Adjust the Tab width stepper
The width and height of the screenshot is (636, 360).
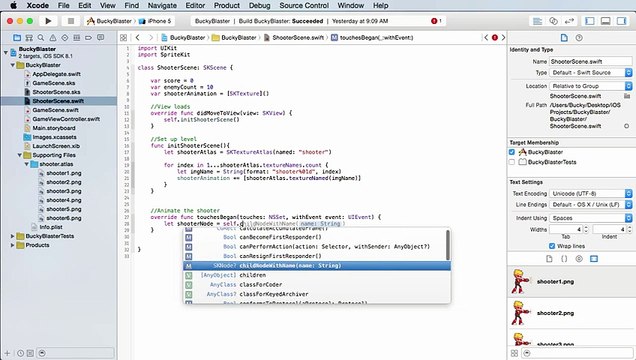tap(586, 229)
